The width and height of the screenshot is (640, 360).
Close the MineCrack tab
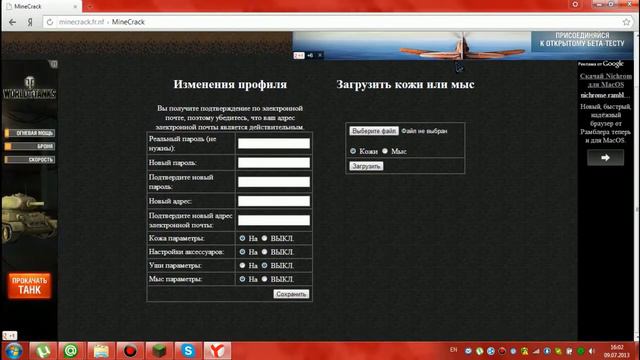tap(75, 7)
